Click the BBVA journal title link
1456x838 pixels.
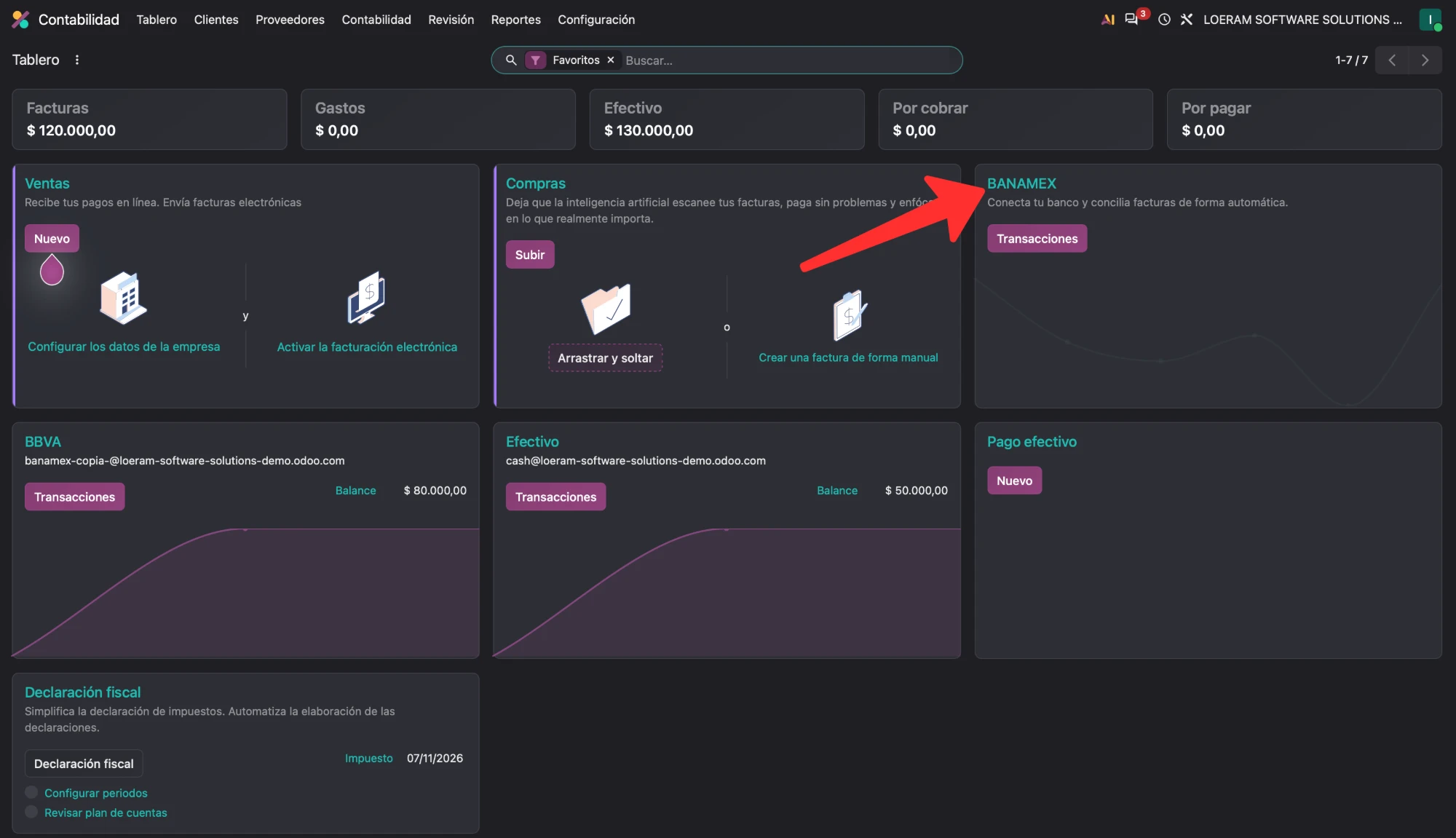(43, 441)
